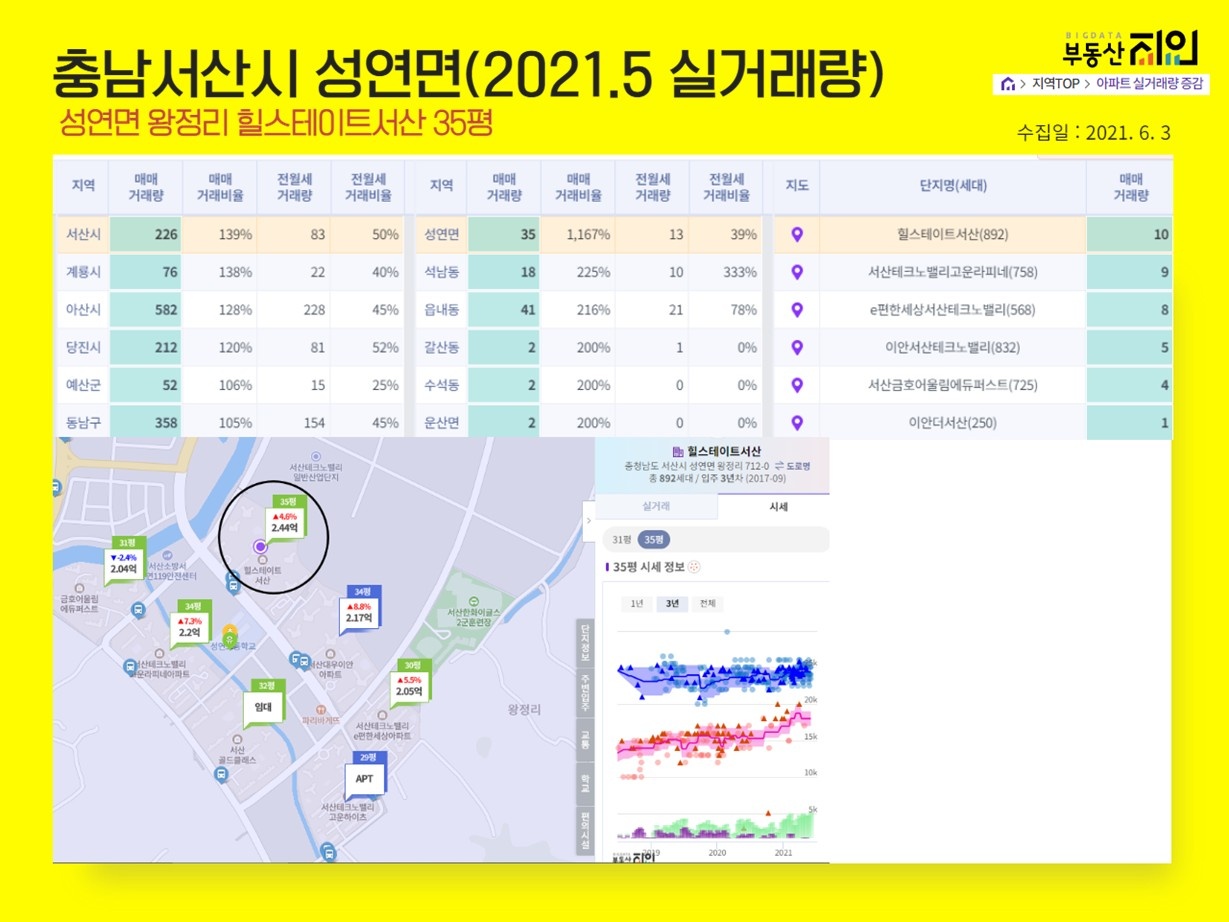Open the 교통 side tab
This screenshot has width=1229, height=922.
pyautogui.click(x=585, y=742)
